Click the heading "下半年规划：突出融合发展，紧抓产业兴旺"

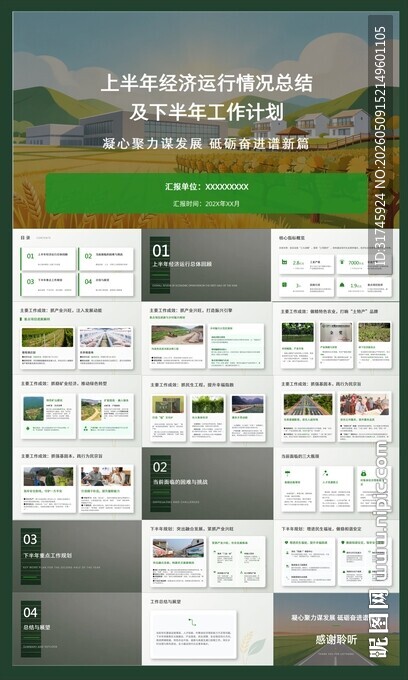(x=192, y=529)
